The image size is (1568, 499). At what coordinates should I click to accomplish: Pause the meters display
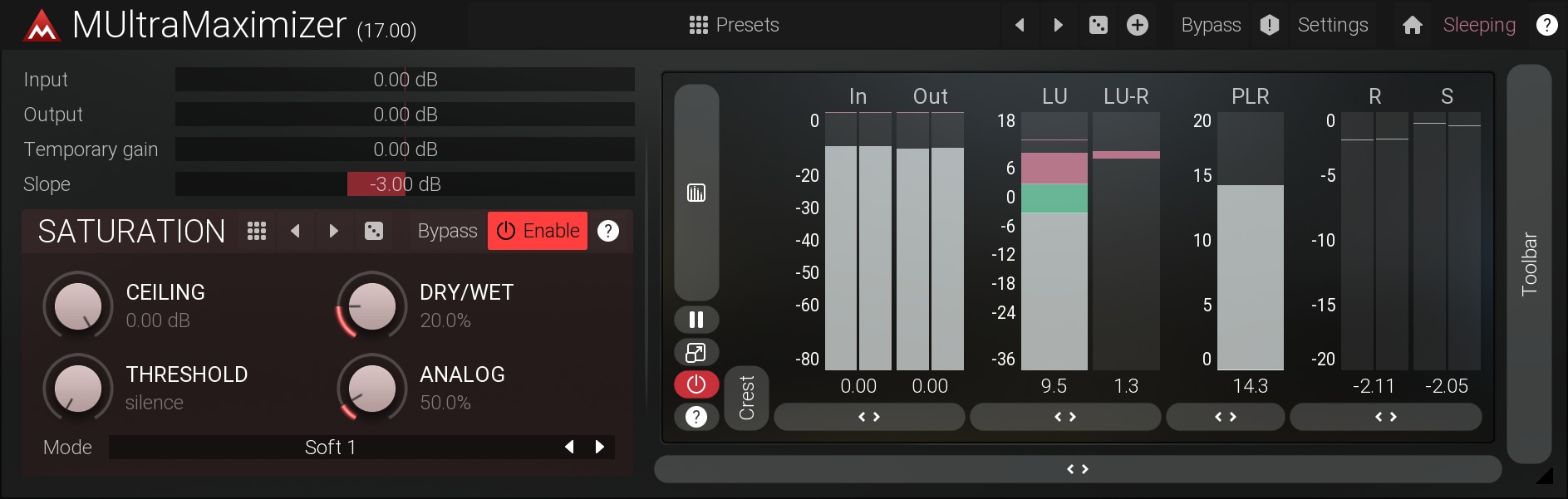pos(696,320)
